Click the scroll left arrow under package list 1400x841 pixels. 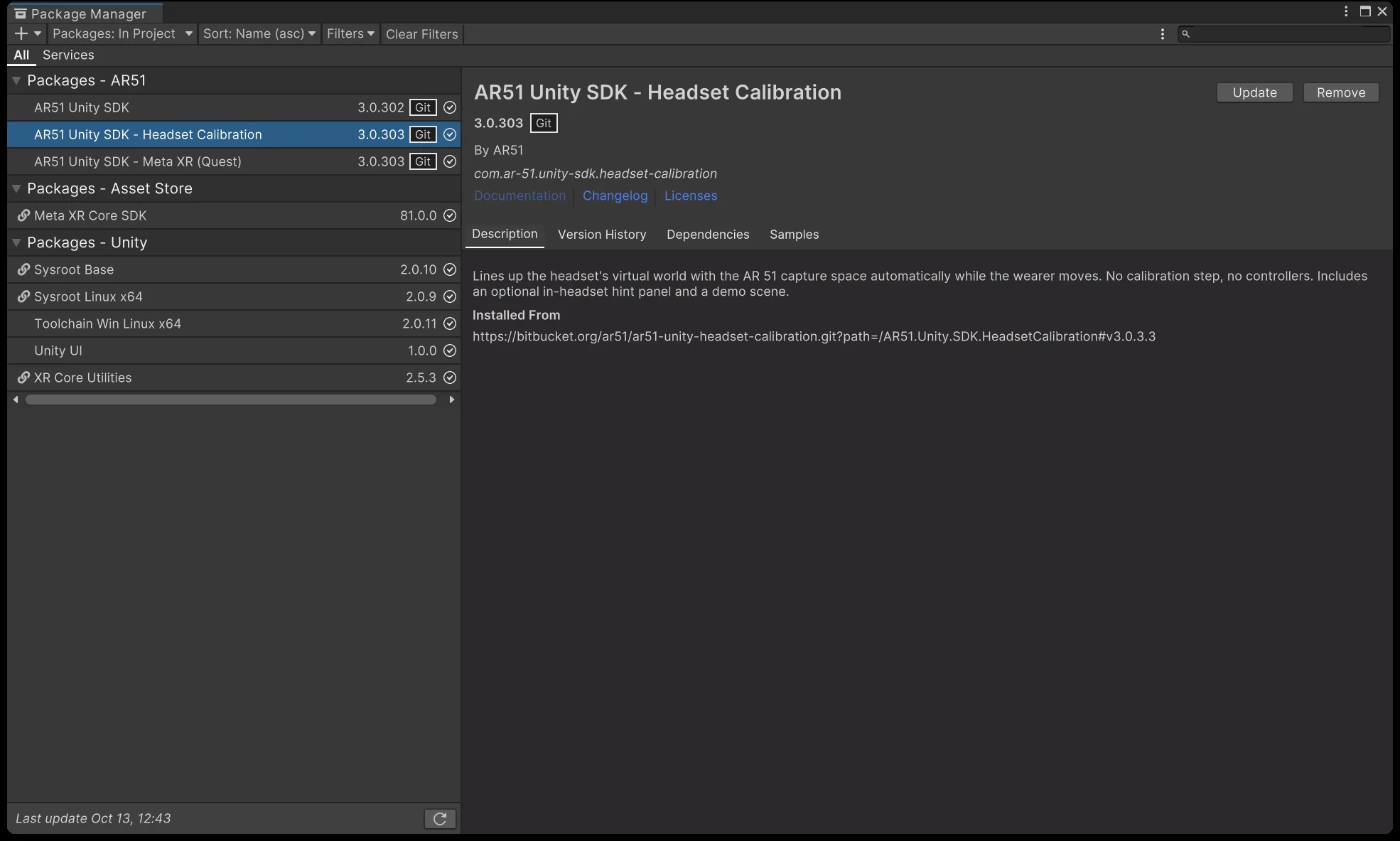[16, 400]
